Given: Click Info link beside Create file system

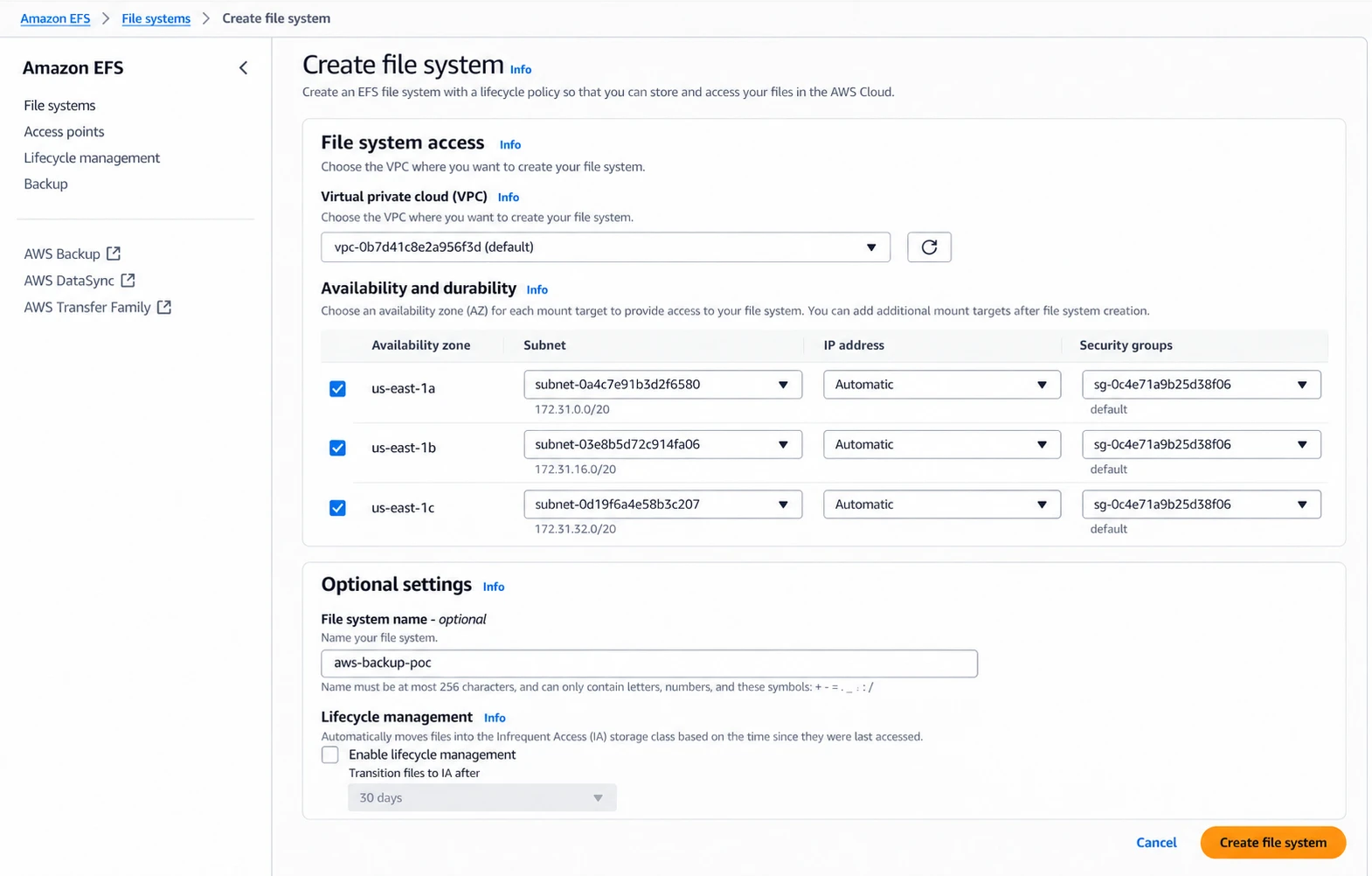Looking at the screenshot, I should pyautogui.click(x=521, y=70).
